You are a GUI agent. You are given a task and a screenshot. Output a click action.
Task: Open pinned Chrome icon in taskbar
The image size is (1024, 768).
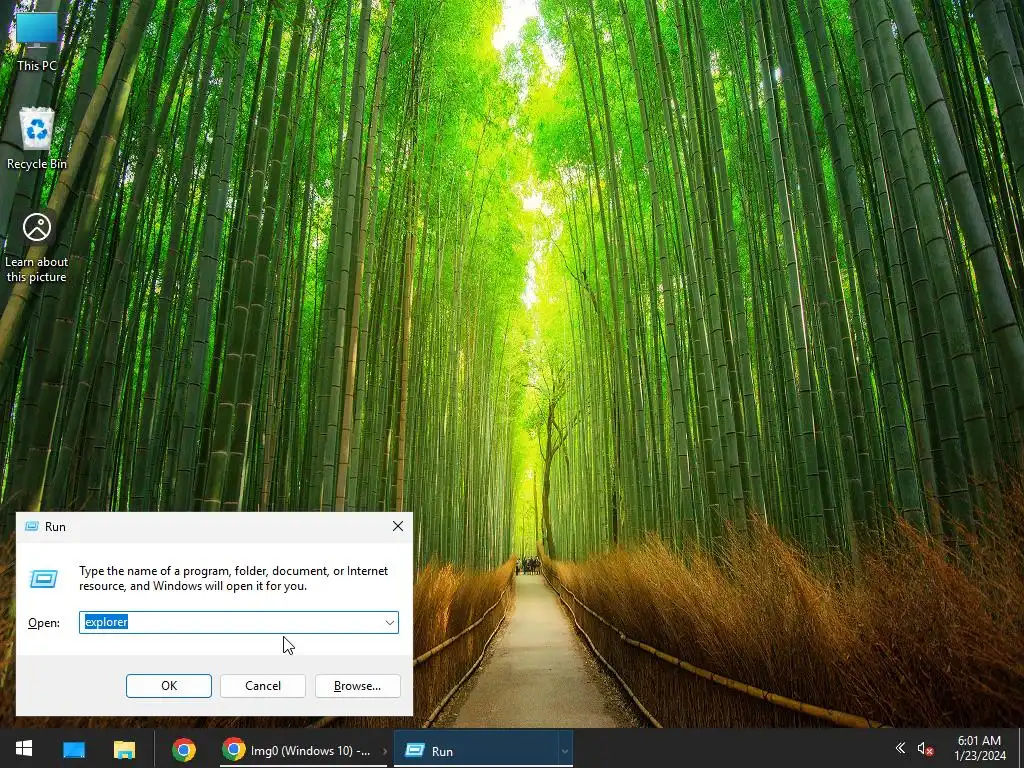(x=184, y=749)
